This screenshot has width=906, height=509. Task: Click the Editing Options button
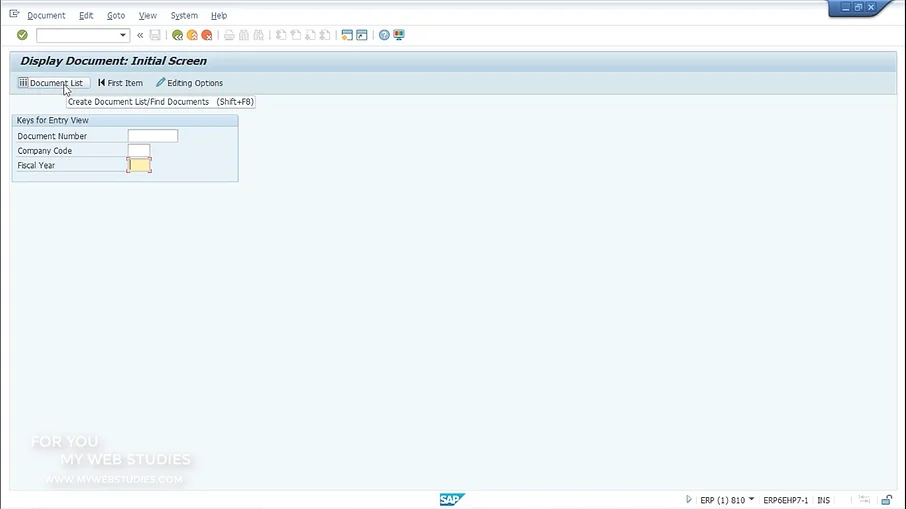click(190, 83)
